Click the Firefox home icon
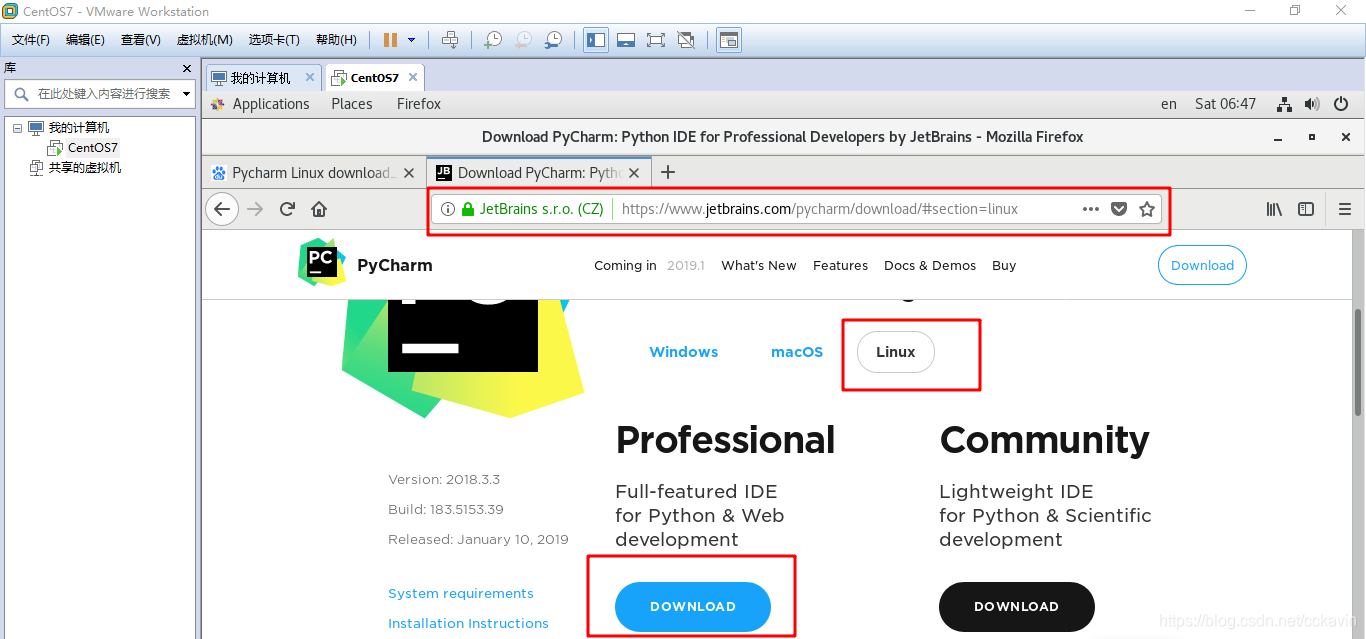1366x639 pixels. click(x=319, y=209)
